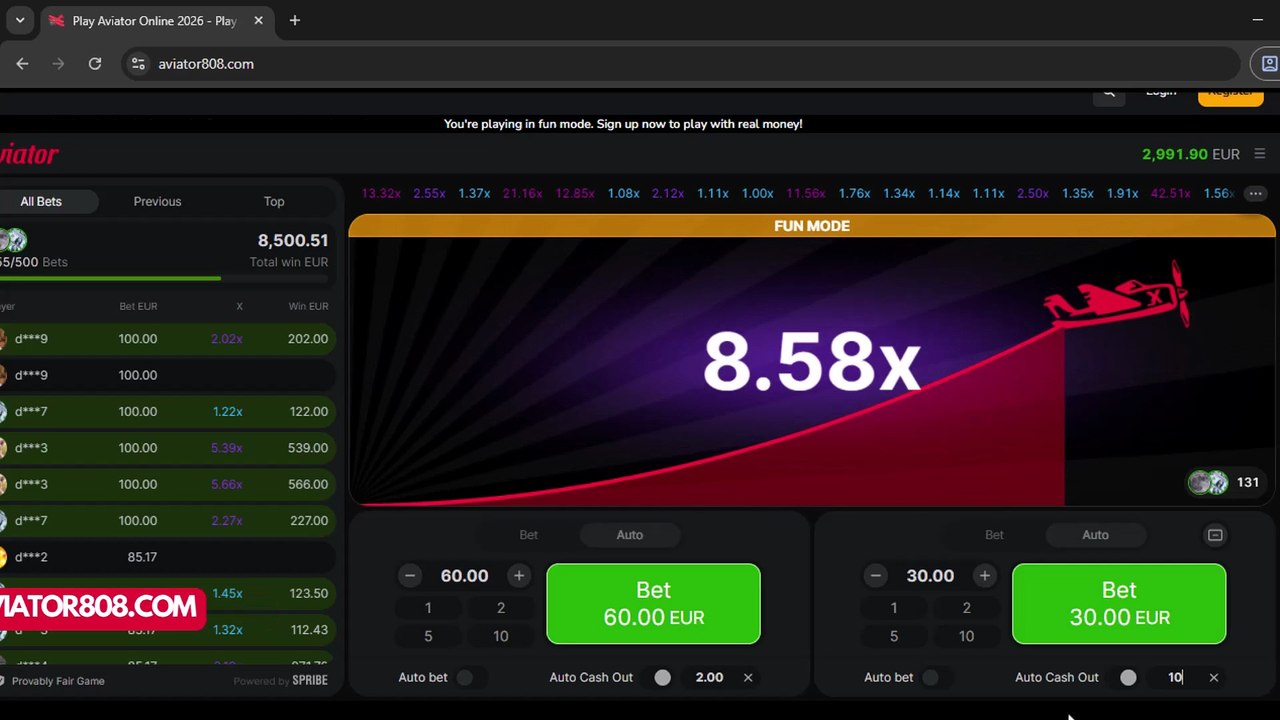Click the 2.50x round history multiplier
The height and width of the screenshot is (720, 1280).
coord(1033,193)
